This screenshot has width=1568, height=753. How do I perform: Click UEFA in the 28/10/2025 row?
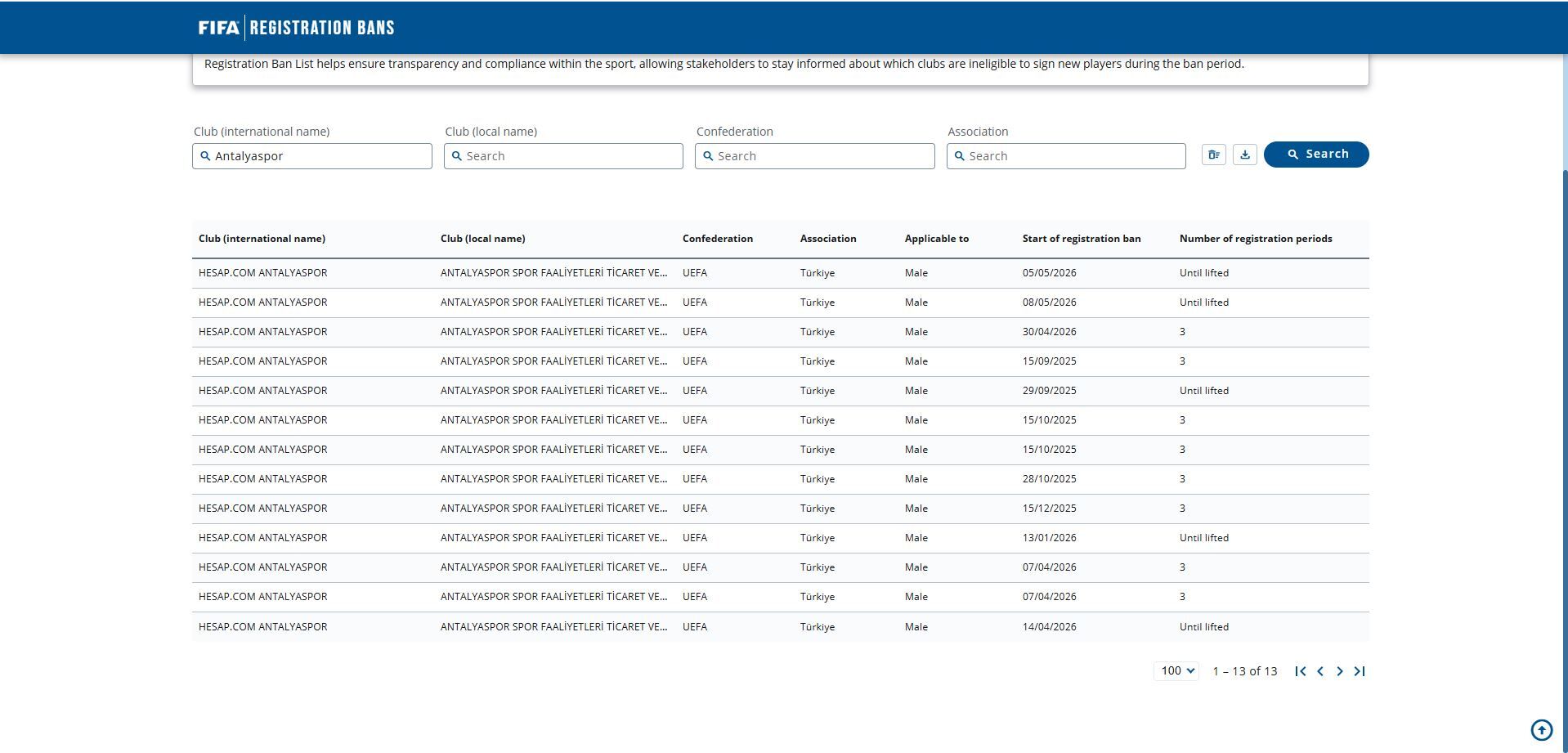(x=695, y=479)
